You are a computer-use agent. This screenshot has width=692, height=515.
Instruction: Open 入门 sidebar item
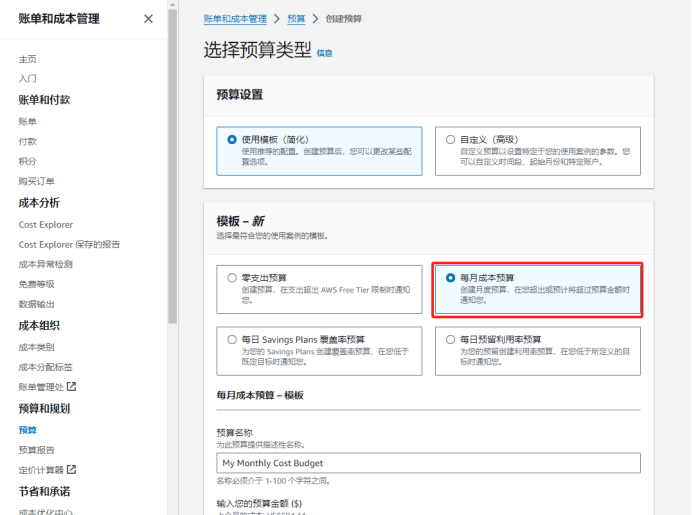27,79
